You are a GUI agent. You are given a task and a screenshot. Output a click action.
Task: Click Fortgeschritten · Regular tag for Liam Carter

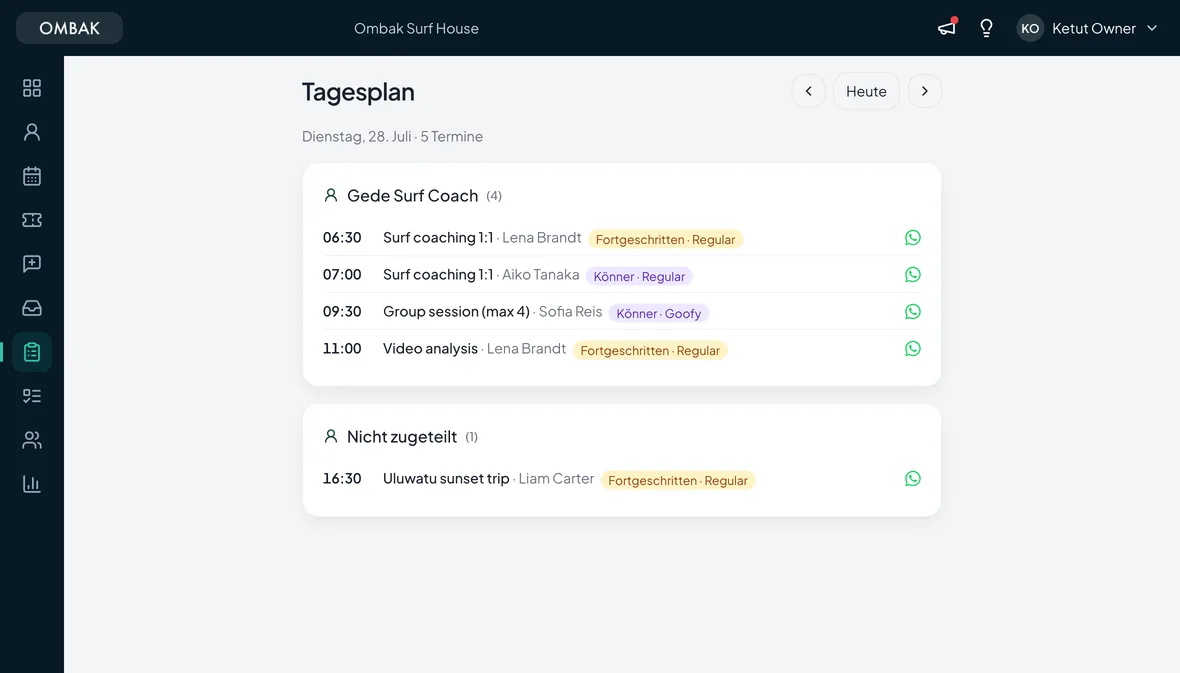(x=678, y=480)
